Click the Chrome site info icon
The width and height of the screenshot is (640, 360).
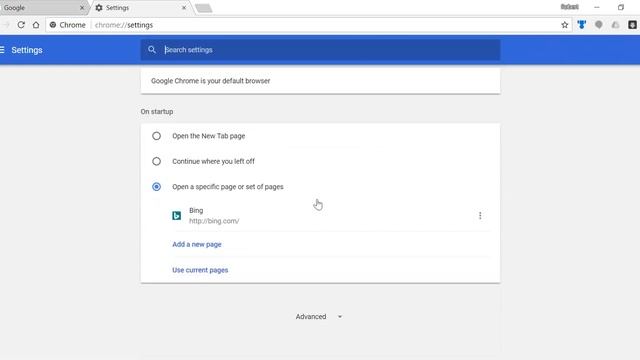(x=53, y=25)
